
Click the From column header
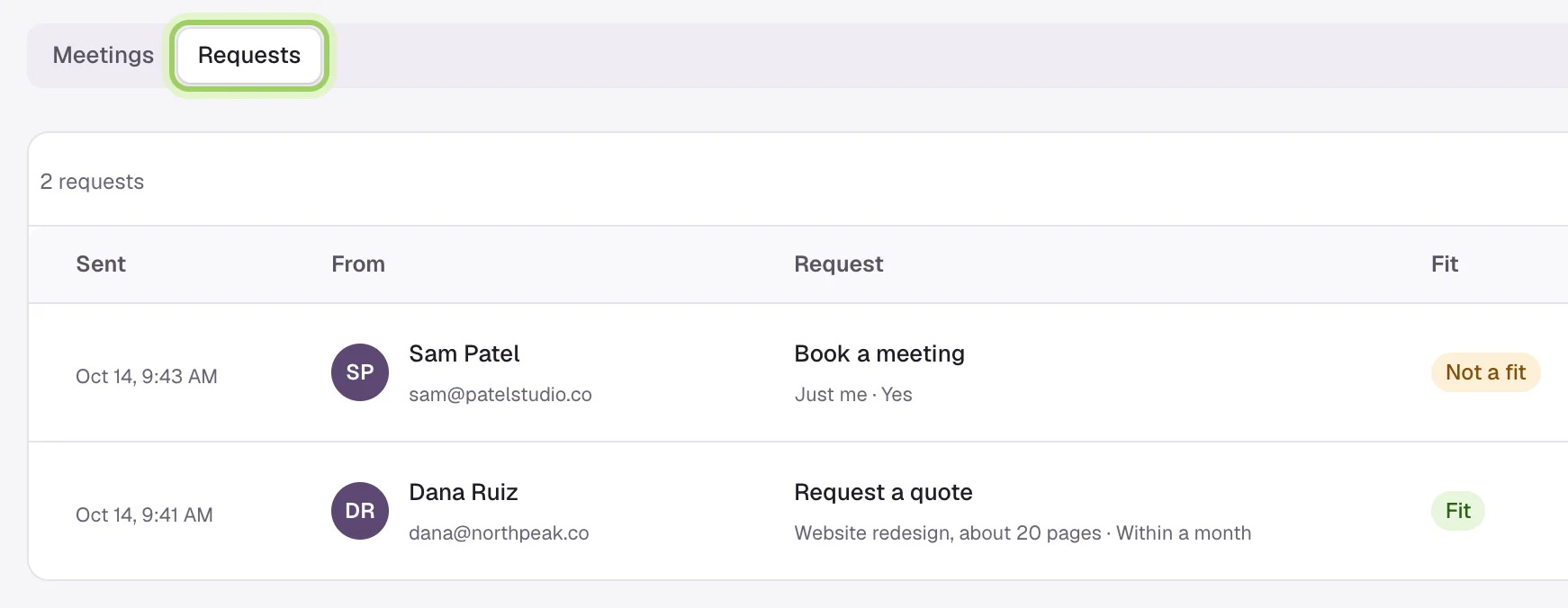click(x=358, y=264)
